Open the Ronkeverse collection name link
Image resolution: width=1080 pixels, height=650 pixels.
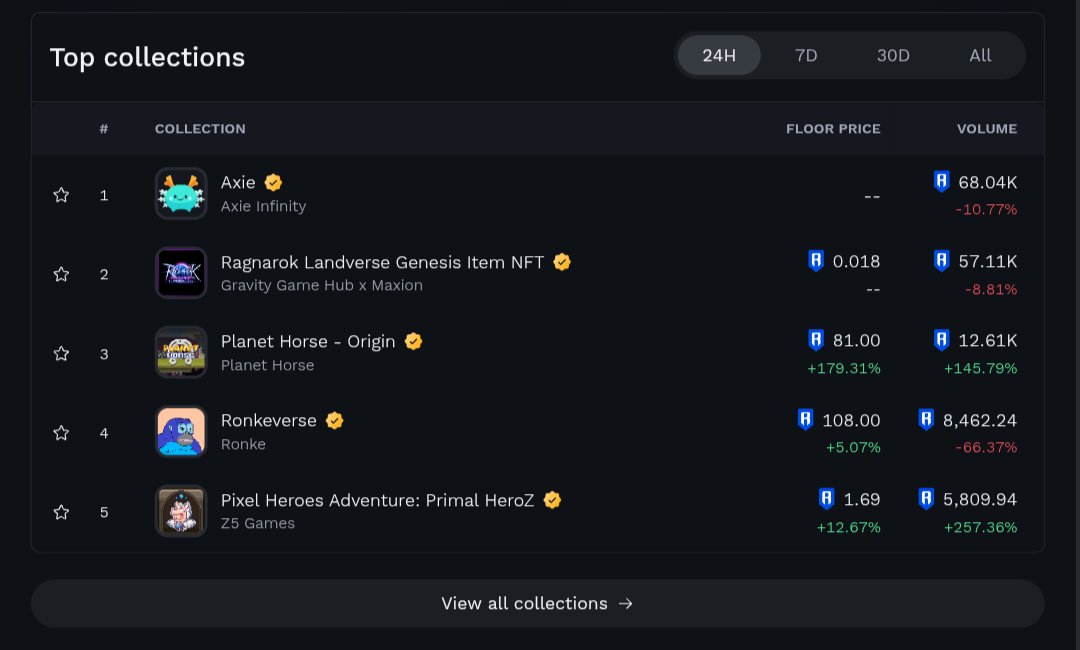(x=269, y=421)
